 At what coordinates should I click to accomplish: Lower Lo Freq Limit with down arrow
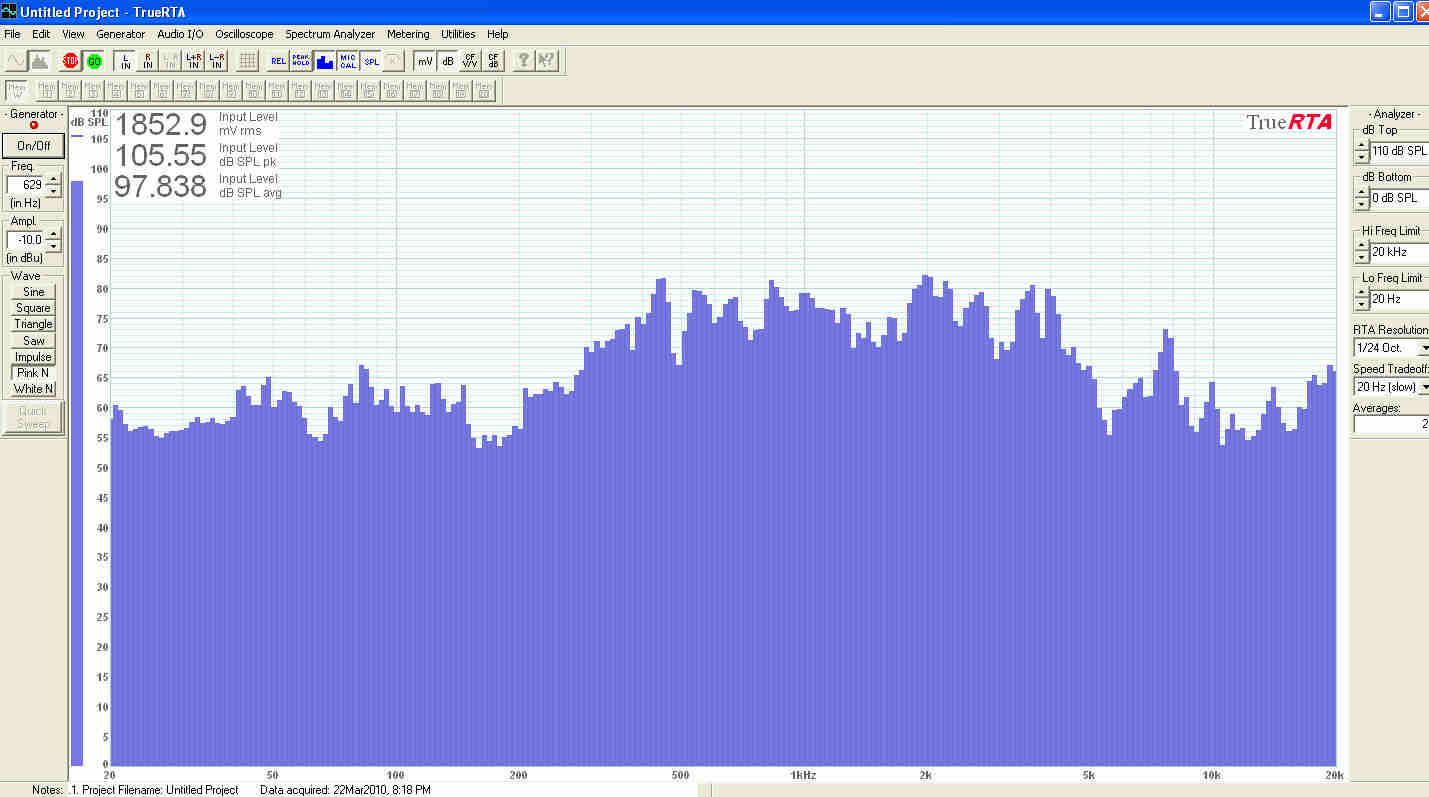click(x=1361, y=304)
